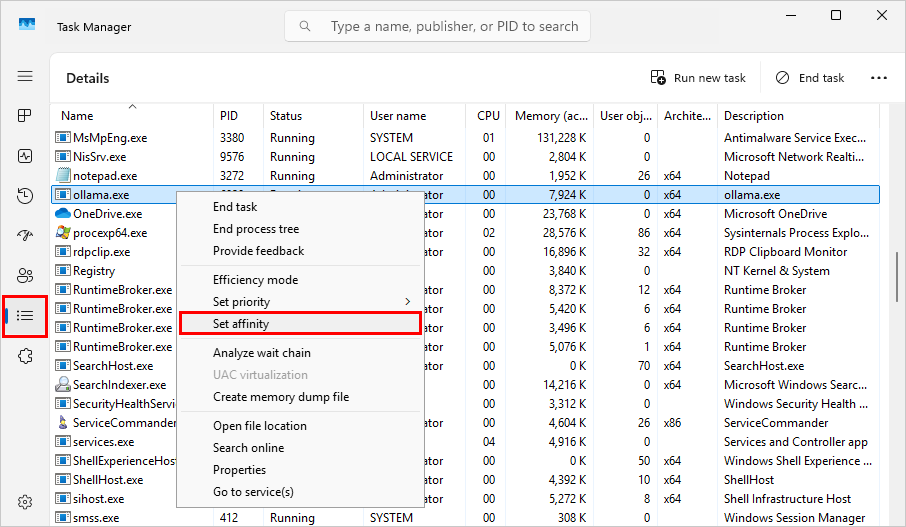Open the hamburger navigation menu
The image size is (906, 527).
(x=25, y=76)
